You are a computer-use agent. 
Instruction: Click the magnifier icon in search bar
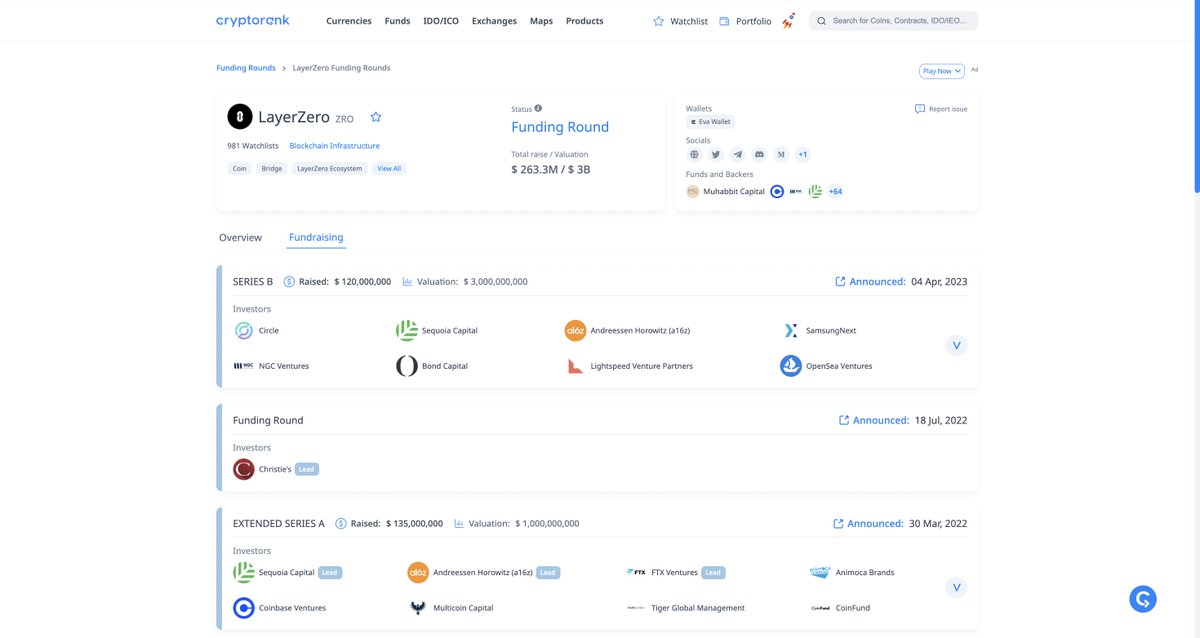click(x=821, y=21)
